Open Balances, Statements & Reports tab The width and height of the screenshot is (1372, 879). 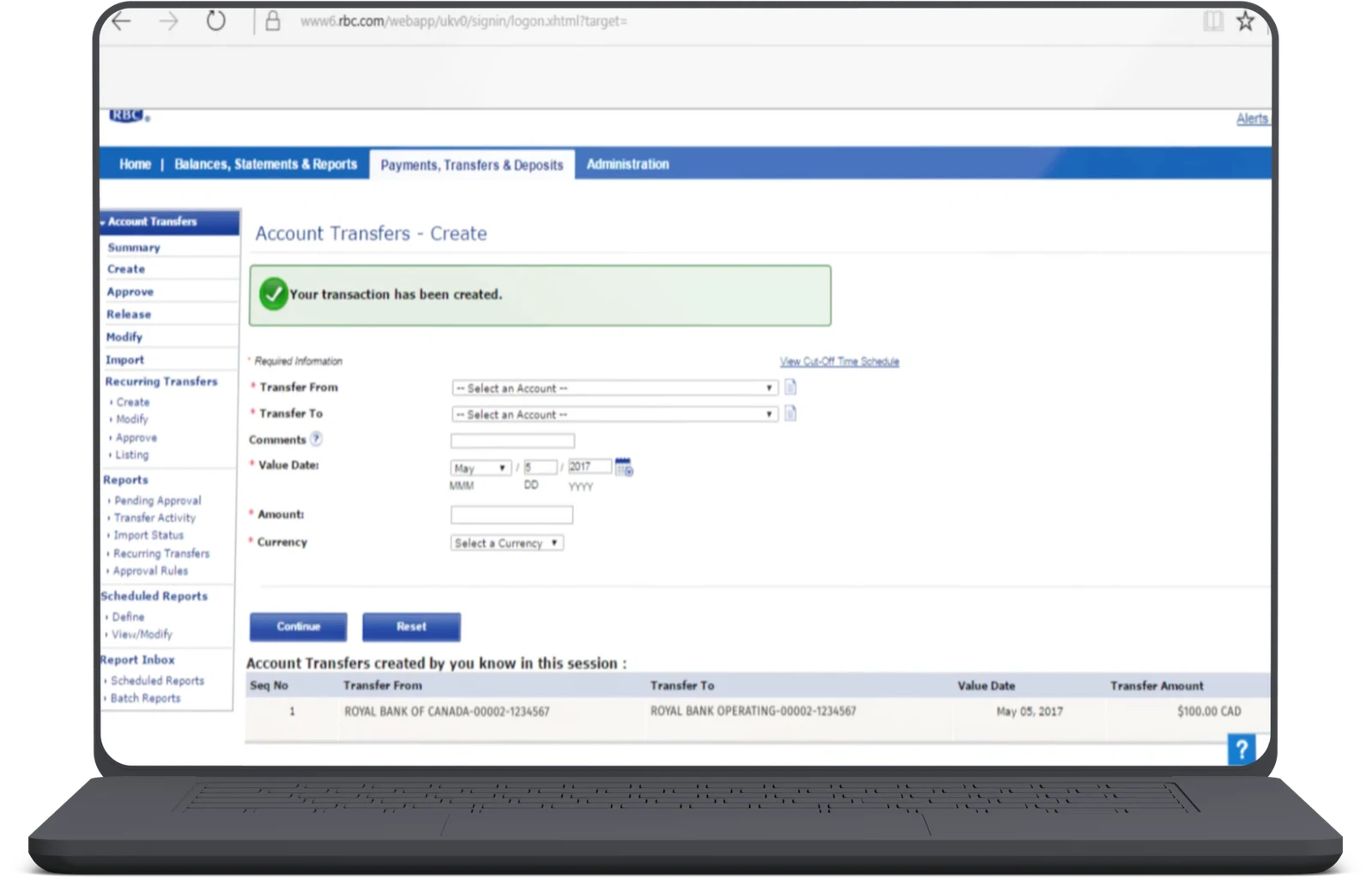coord(265,164)
